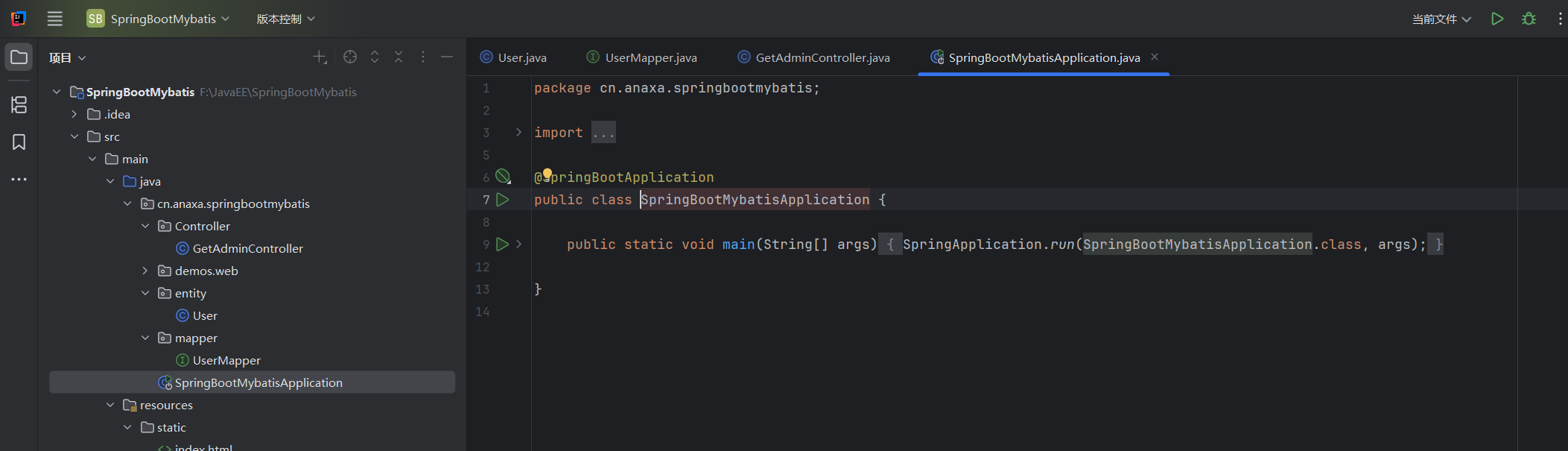
Task: Open the 版本控制 dropdown menu
Action: tap(285, 19)
